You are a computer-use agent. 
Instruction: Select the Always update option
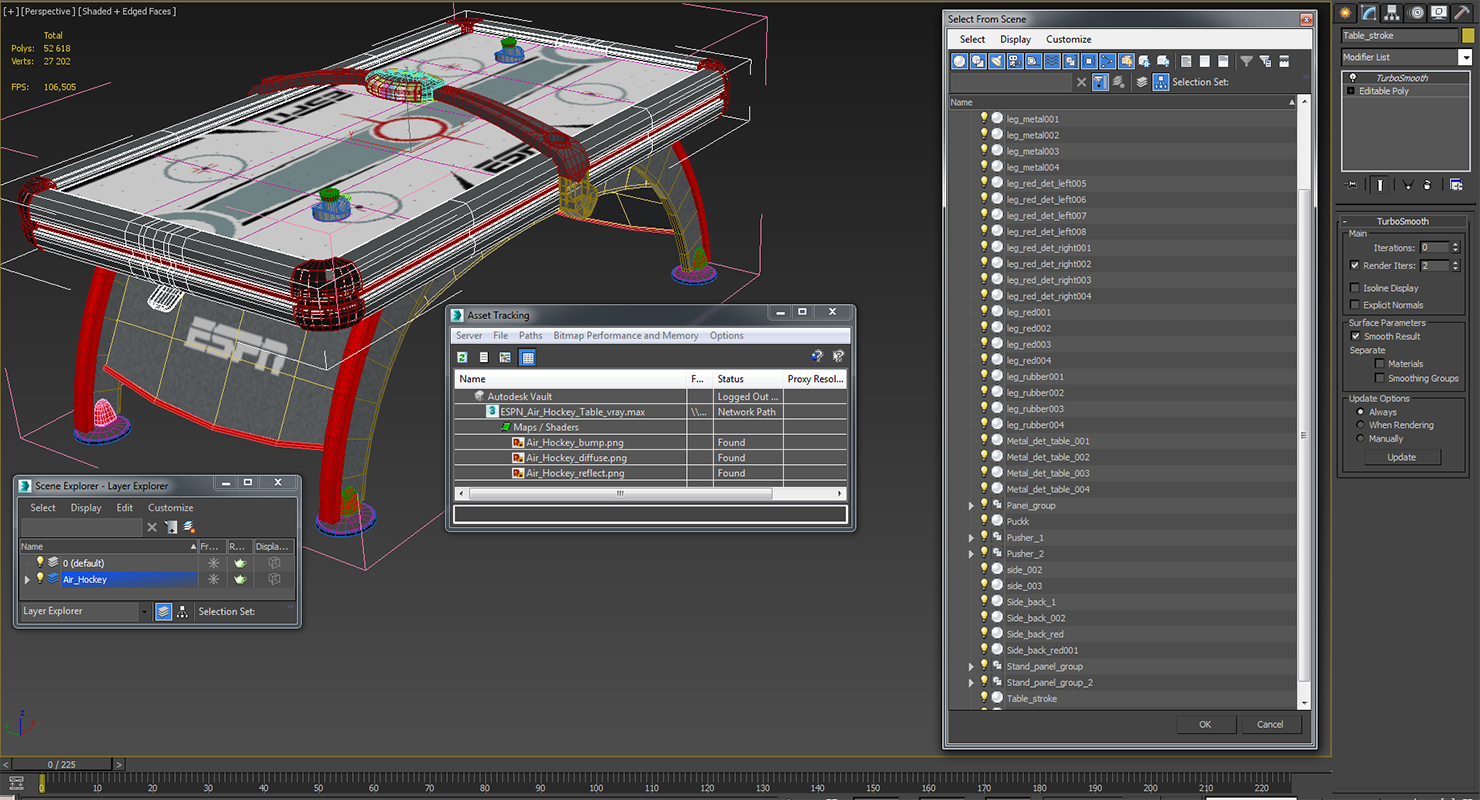(1360, 412)
